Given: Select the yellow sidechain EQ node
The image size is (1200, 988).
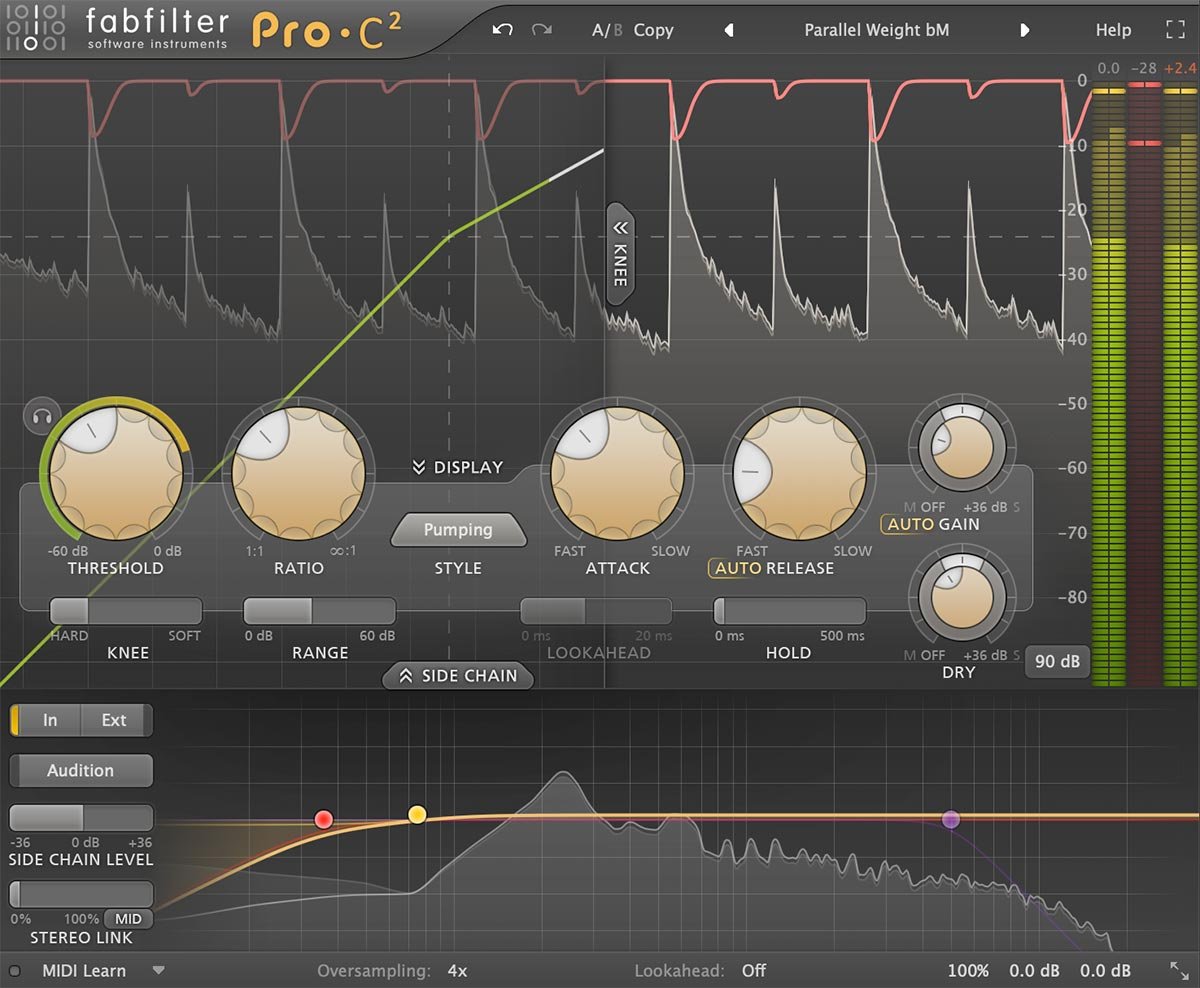Looking at the screenshot, I should point(417,816).
